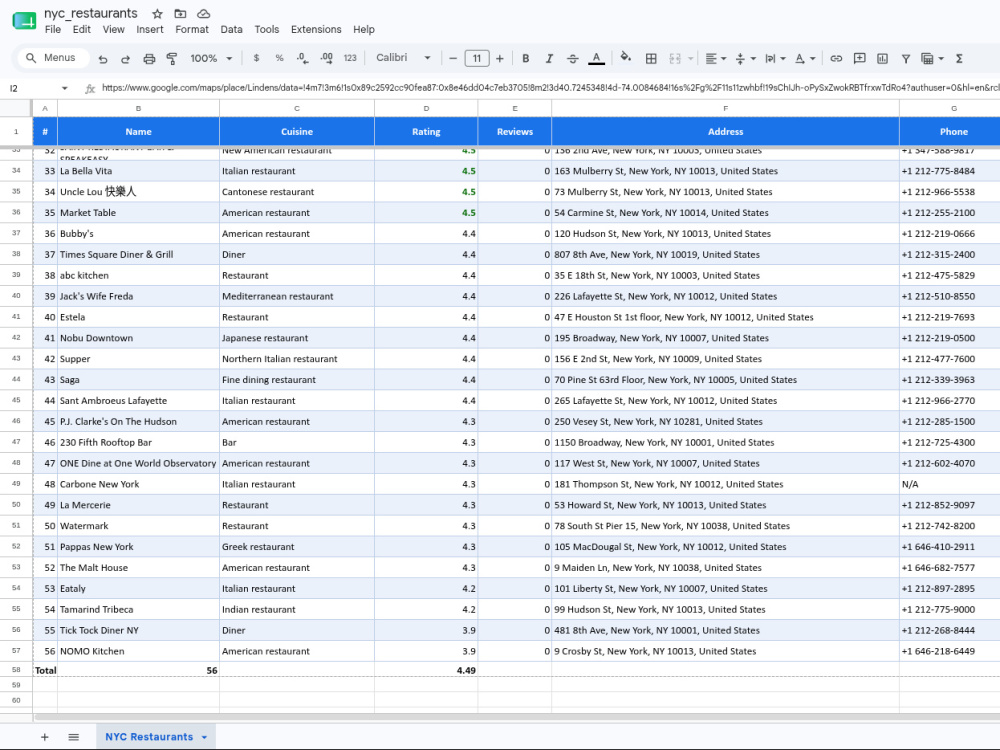Screen dimensions: 1000x750
Task: Click the Rating column header cell
Action: (426, 131)
